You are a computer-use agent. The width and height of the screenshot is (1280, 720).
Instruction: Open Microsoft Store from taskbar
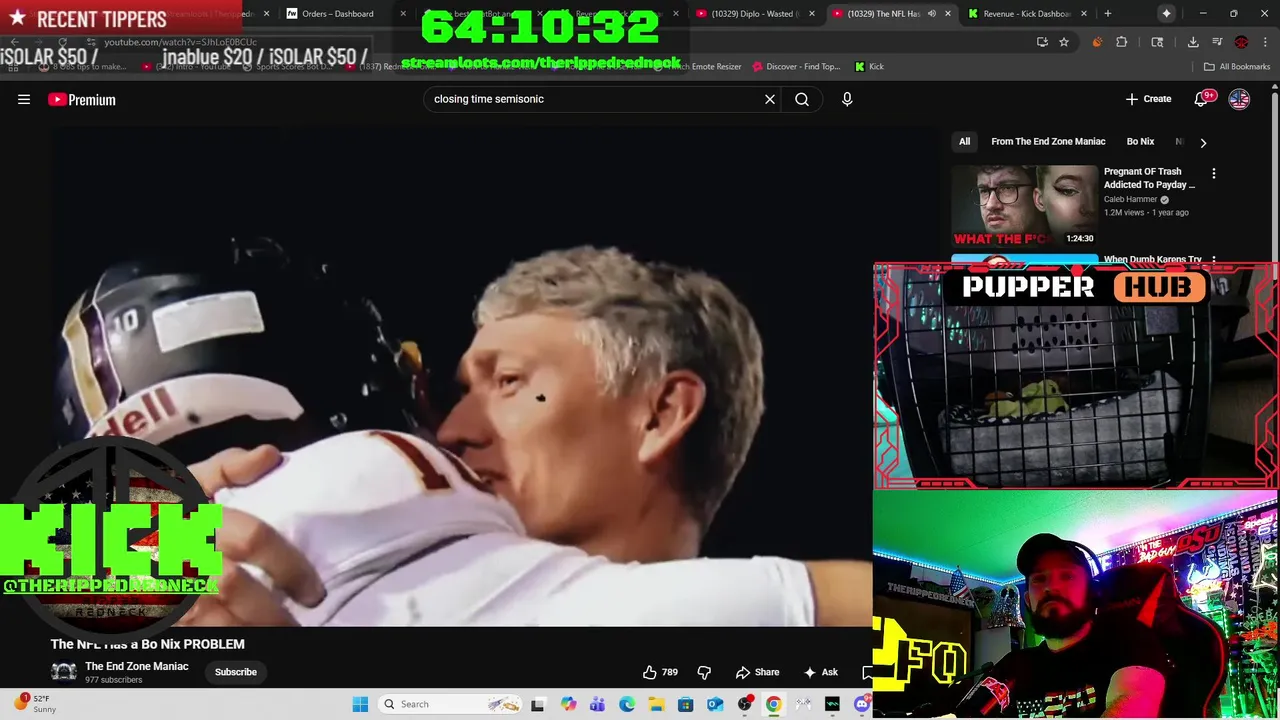click(686, 704)
